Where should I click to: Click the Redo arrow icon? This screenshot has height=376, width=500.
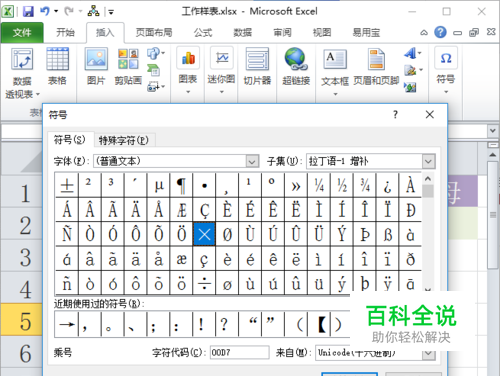[x=69, y=11]
